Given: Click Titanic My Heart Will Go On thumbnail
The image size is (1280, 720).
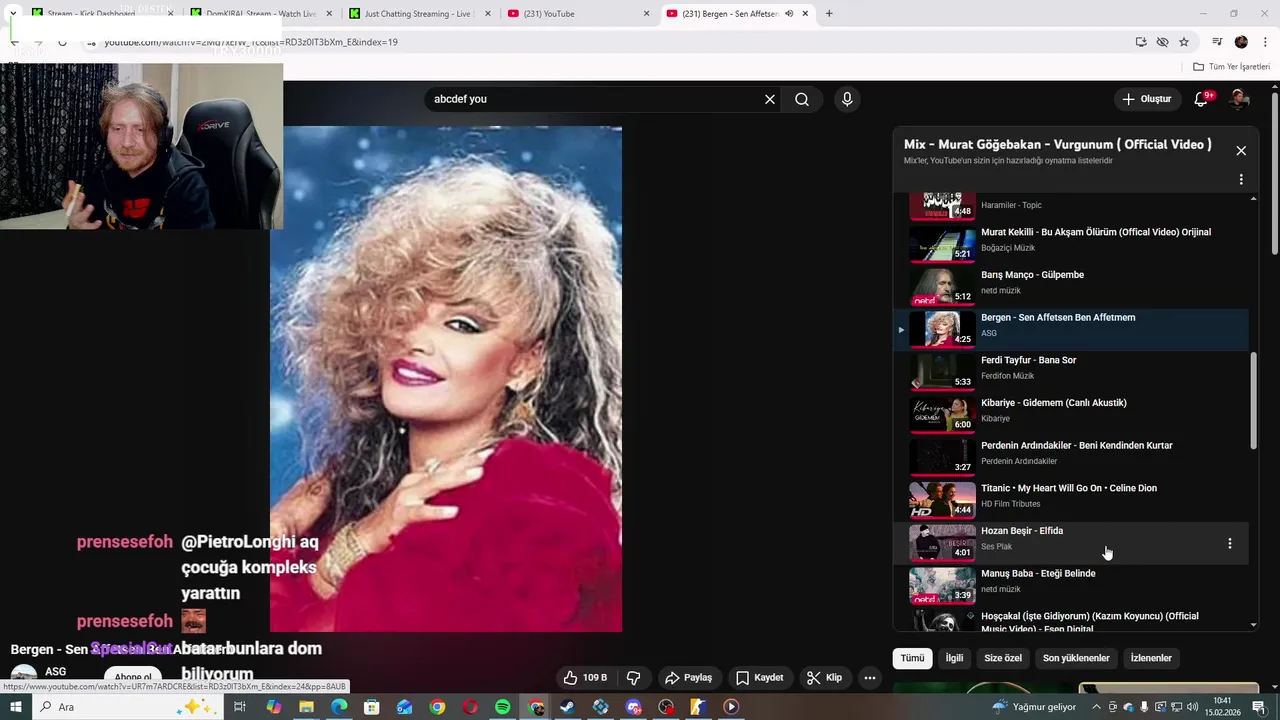Looking at the screenshot, I should [942, 499].
